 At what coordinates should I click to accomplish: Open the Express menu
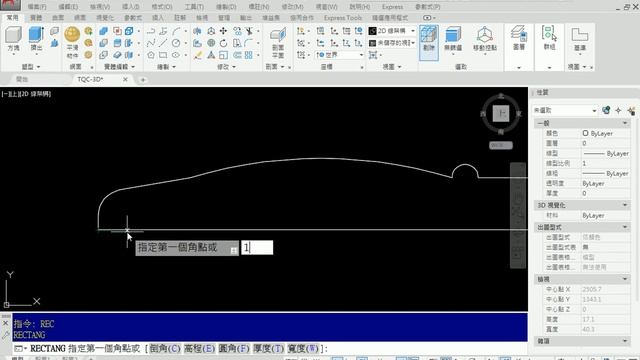coord(392,7)
